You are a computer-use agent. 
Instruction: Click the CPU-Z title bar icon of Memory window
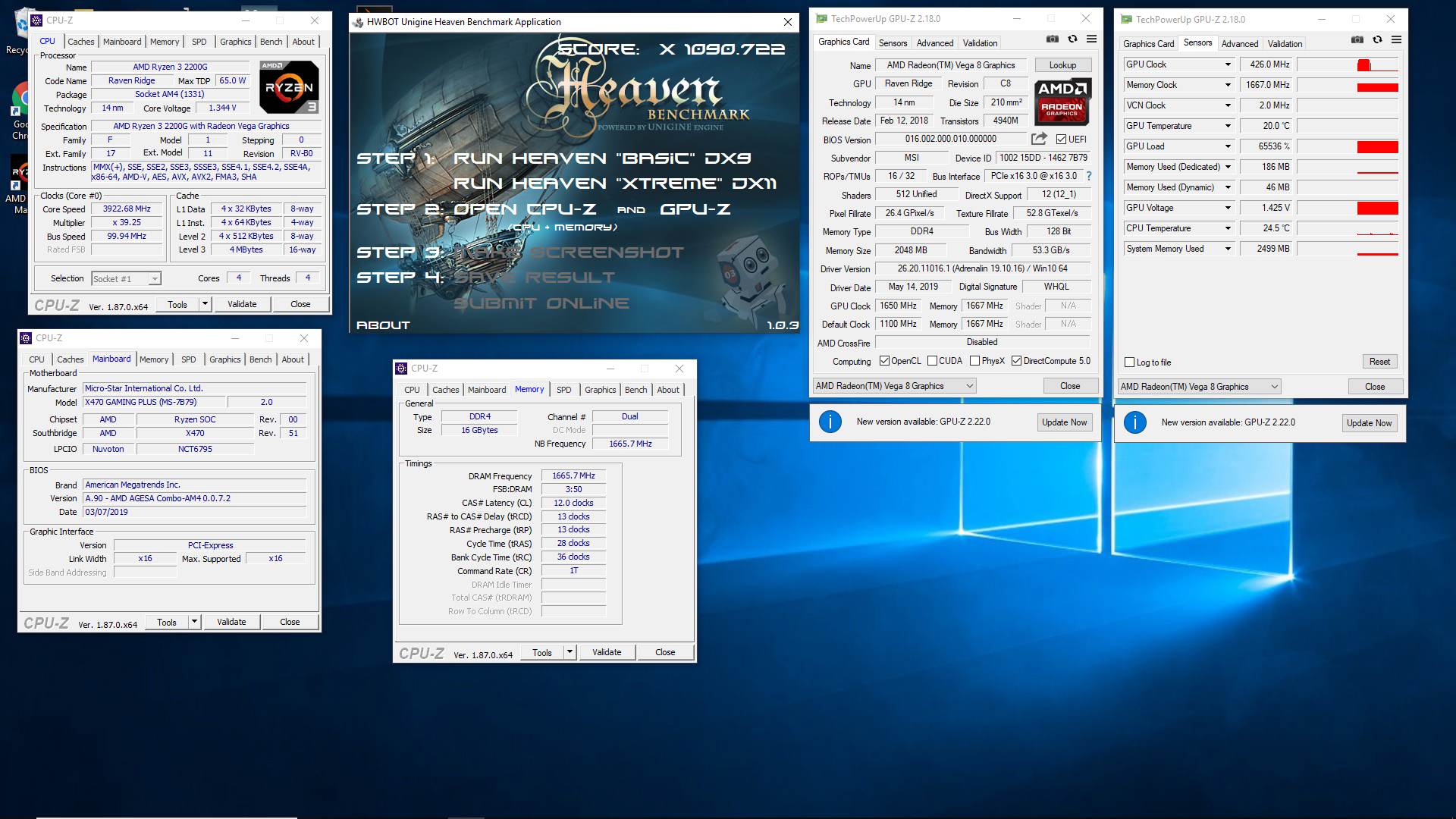(402, 369)
